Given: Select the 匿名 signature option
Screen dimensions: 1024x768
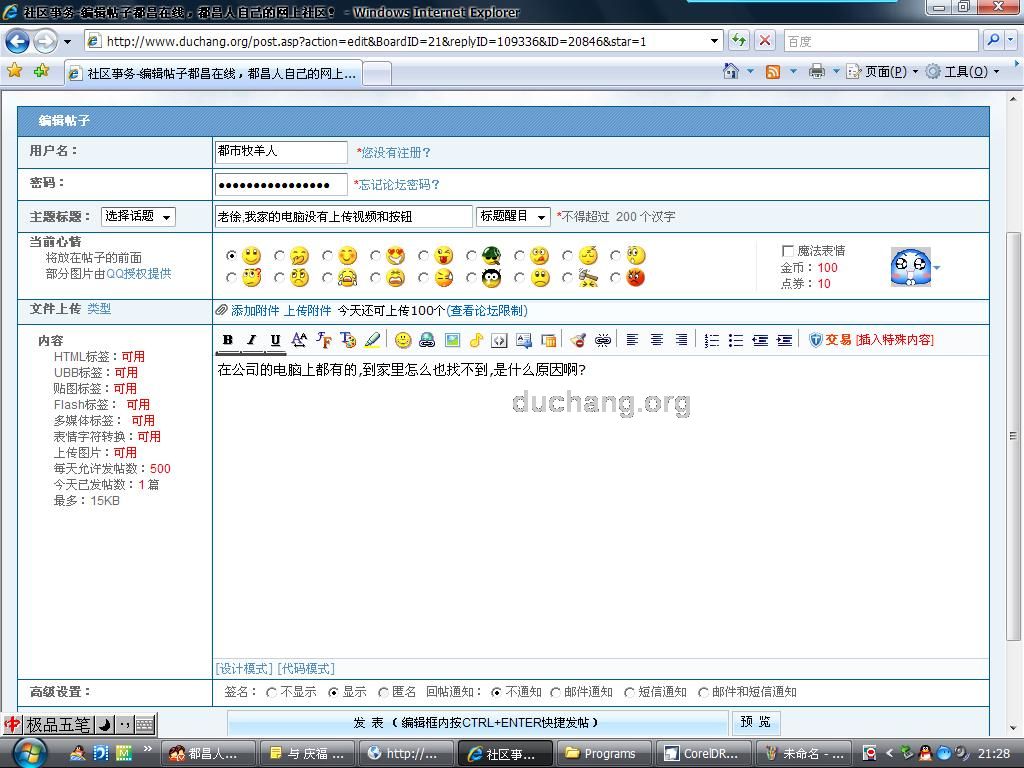Looking at the screenshot, I should coord(383,692).
